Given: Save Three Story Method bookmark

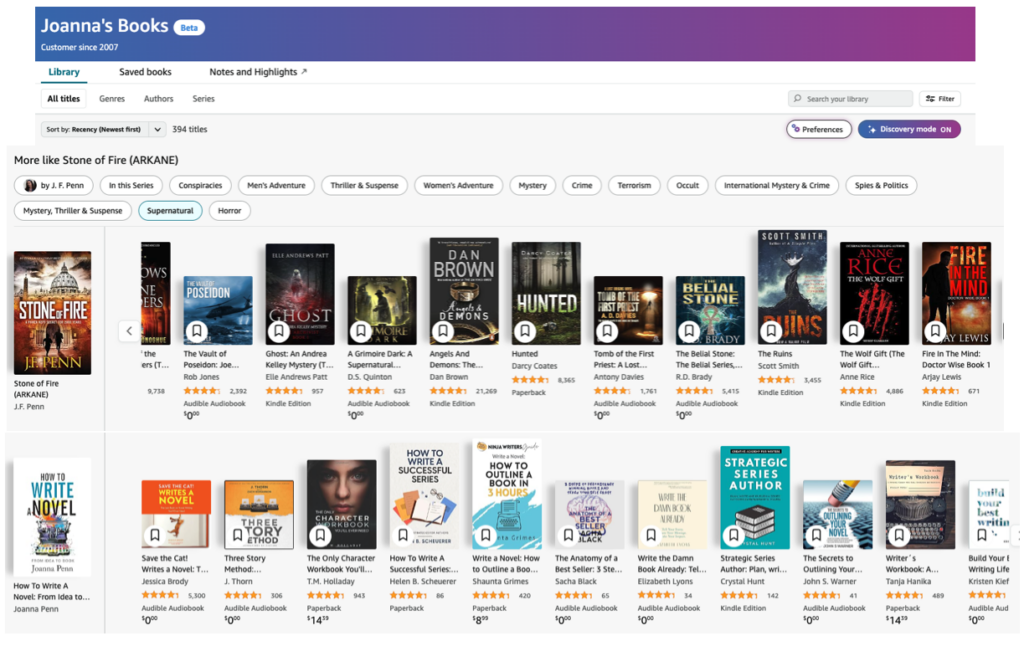Looking at the screenshot, I should click(x=238, y=535).
